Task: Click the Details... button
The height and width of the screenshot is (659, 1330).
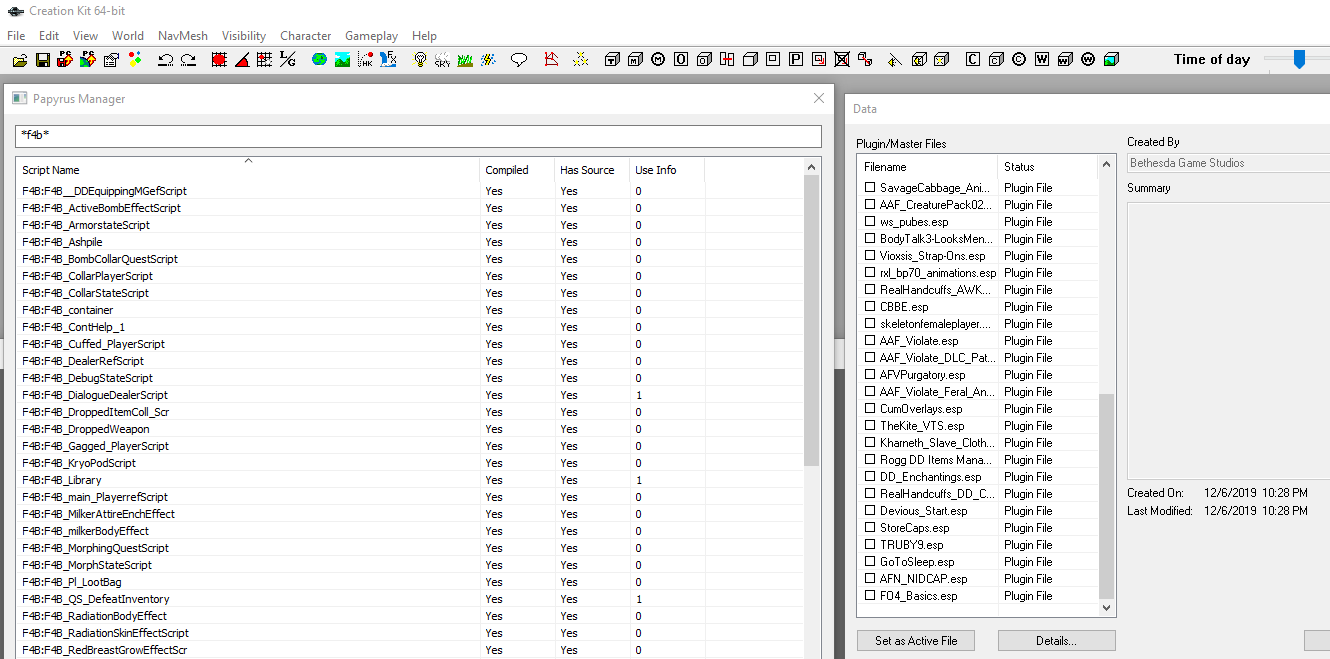Action: (1056, 640)
